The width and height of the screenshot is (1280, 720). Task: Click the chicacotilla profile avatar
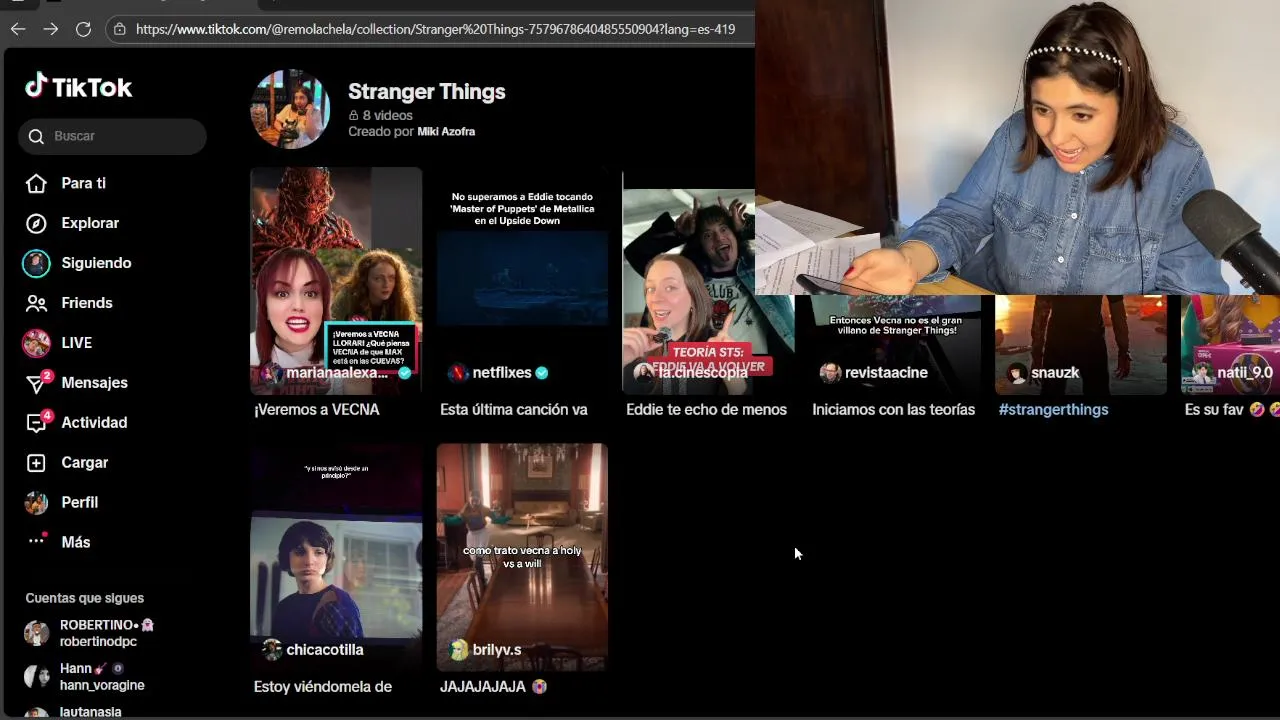[x=271, y=650]
